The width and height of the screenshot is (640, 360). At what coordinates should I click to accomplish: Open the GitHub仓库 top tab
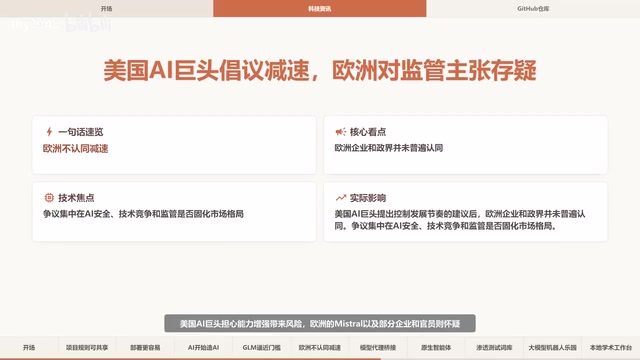533,9
